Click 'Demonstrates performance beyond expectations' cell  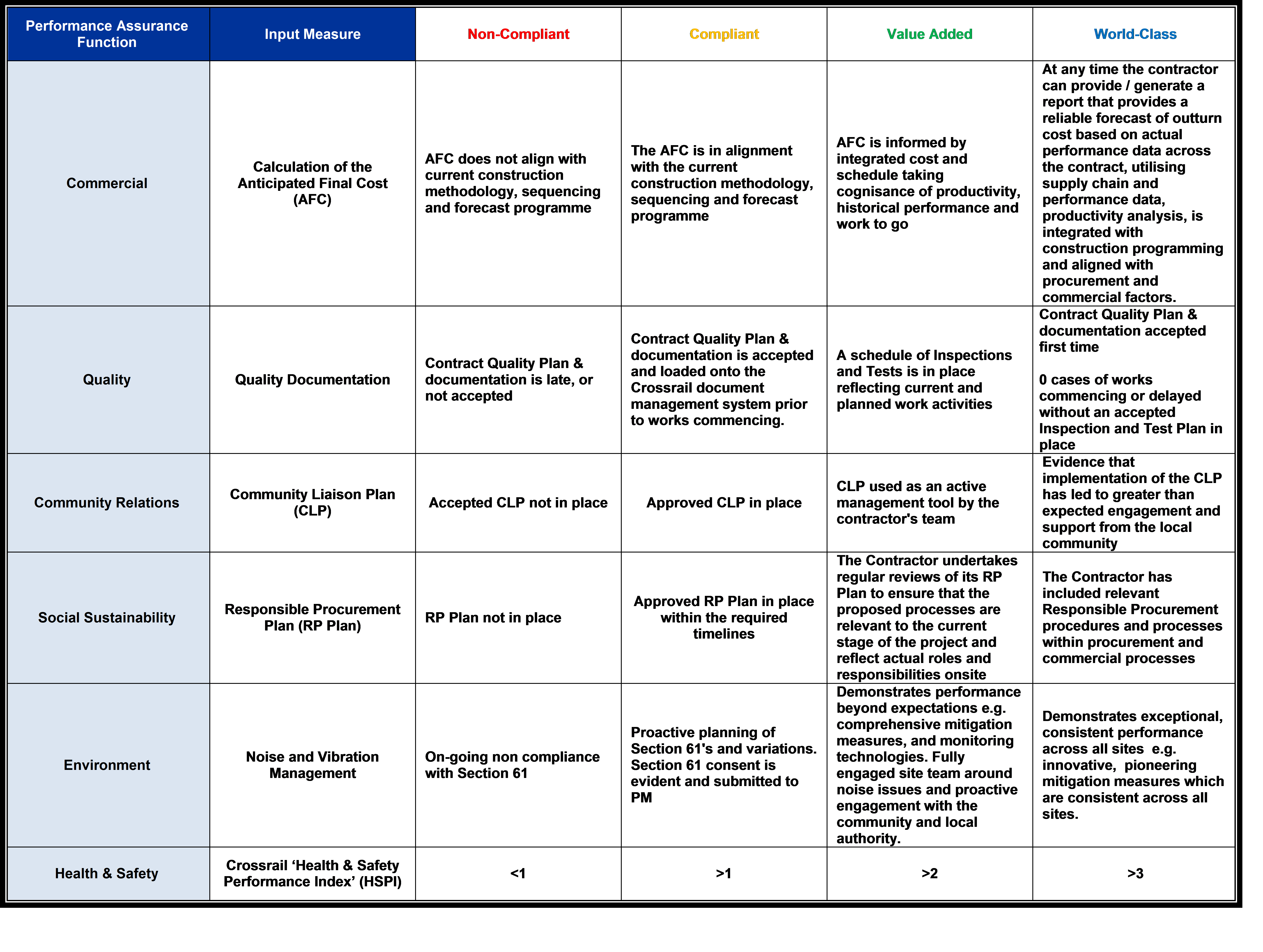[930, 765]
